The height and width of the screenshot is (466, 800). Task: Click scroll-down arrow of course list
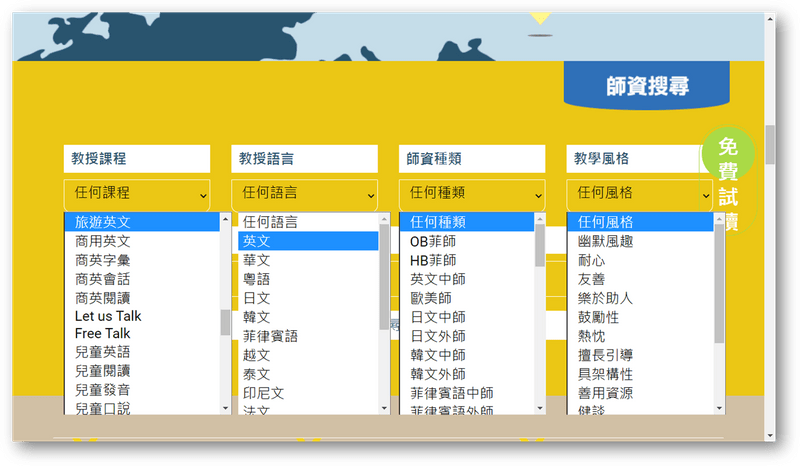(225, 408)
